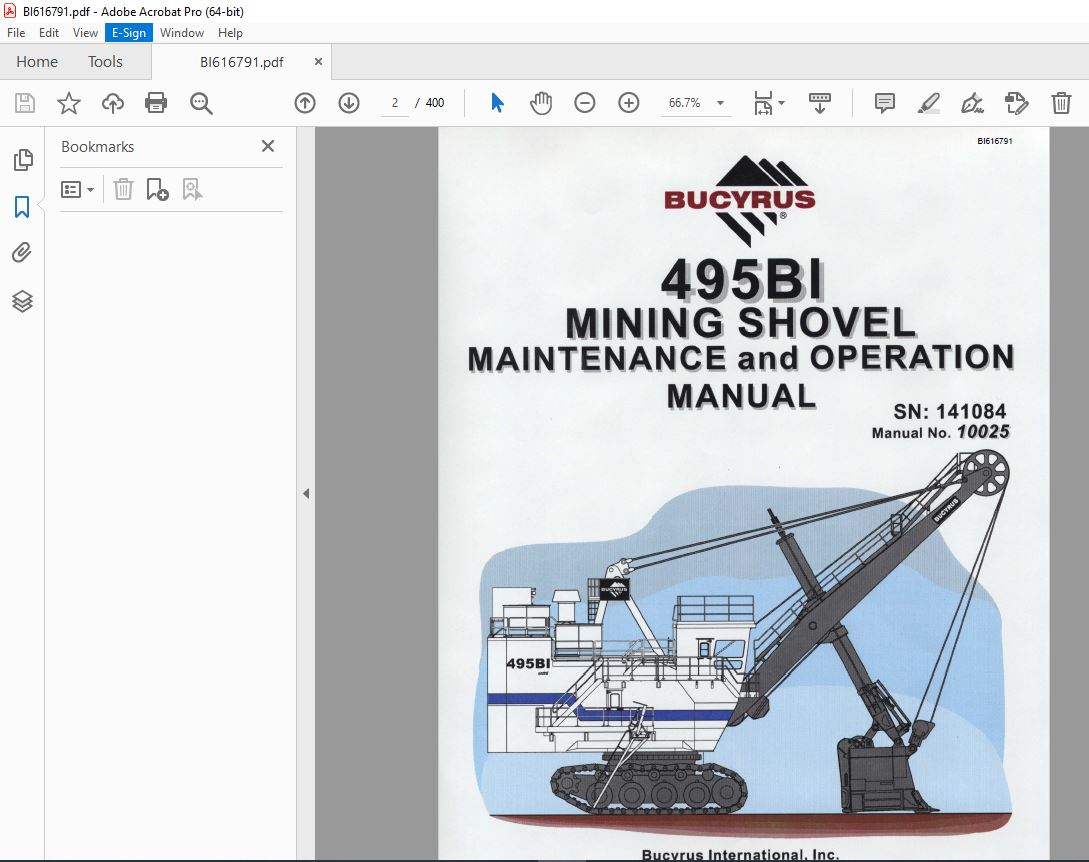Open the Help menu
Viewport: 1089px width, 862px height.
pyautogui.click(x=230, y=33)
